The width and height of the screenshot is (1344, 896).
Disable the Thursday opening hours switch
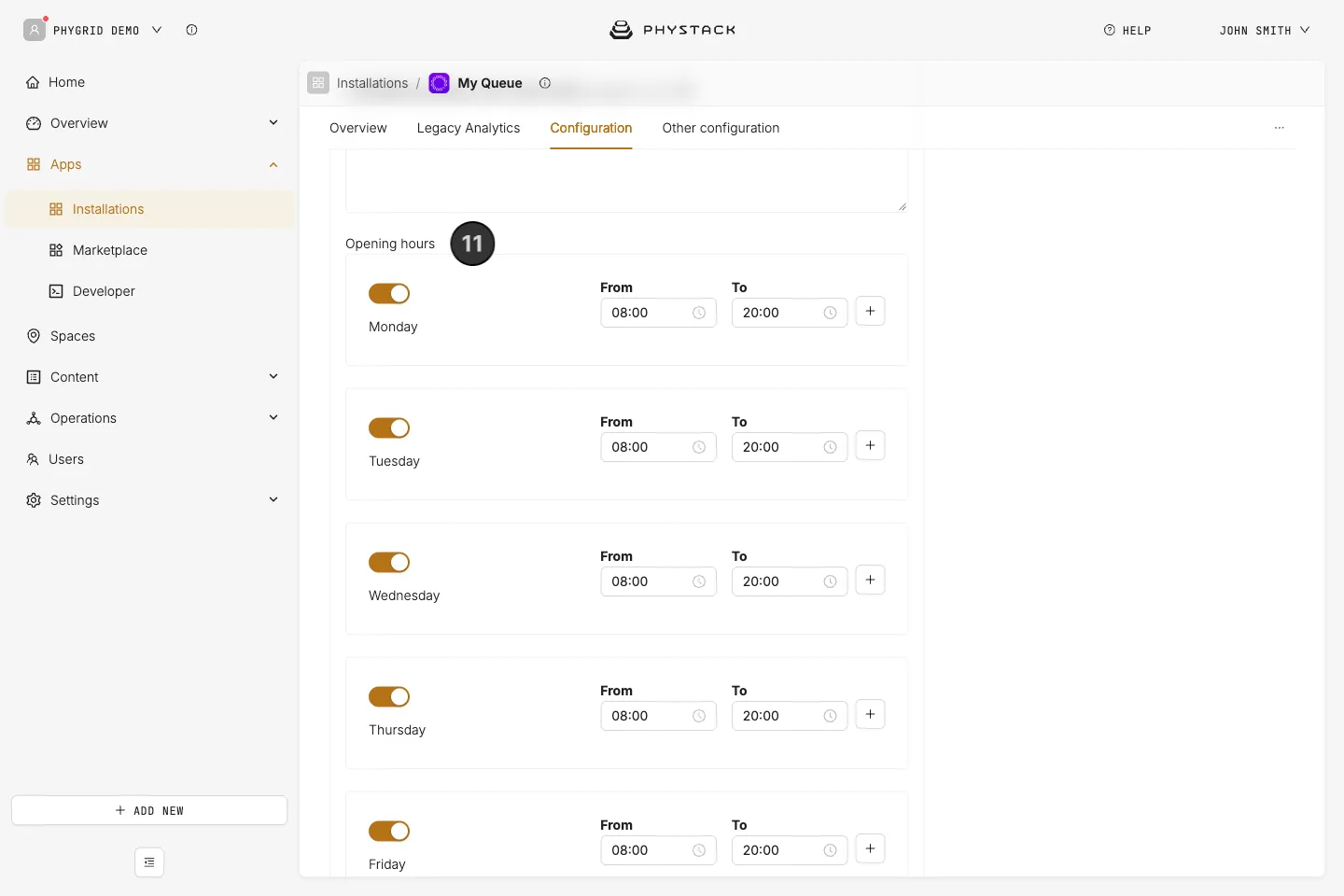[389, 696]
